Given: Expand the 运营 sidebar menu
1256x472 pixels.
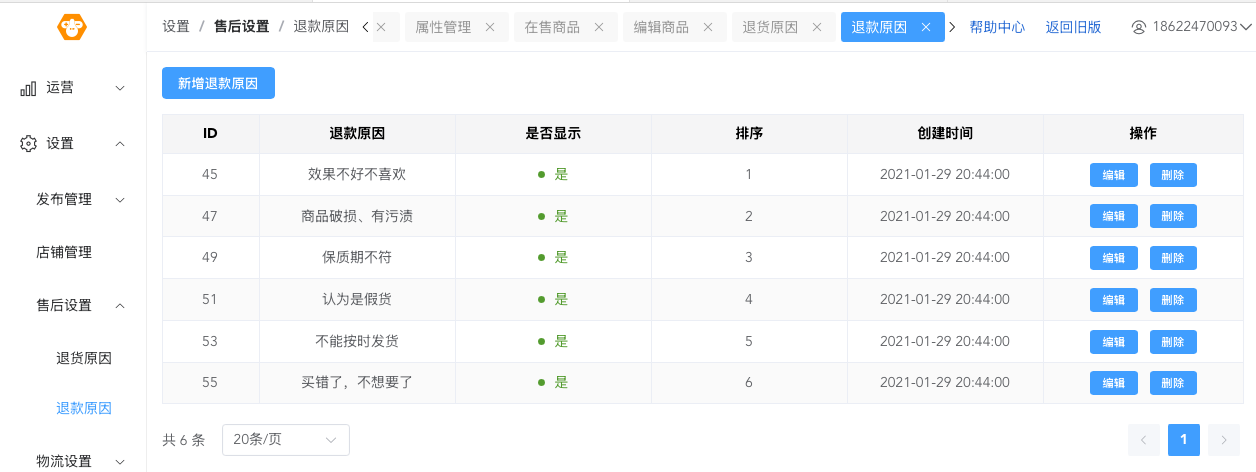Looking at the screenshot, I should coord(73,88).
